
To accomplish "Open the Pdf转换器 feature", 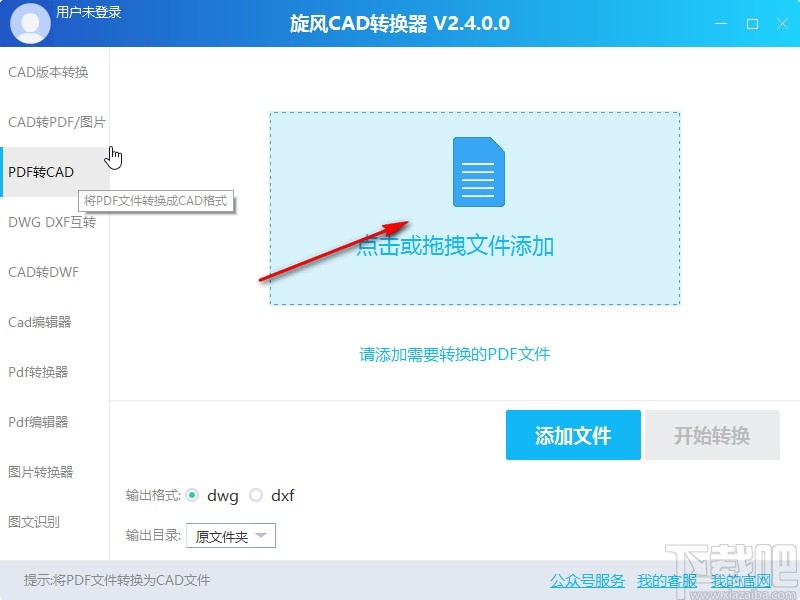I will coord(40,372).
